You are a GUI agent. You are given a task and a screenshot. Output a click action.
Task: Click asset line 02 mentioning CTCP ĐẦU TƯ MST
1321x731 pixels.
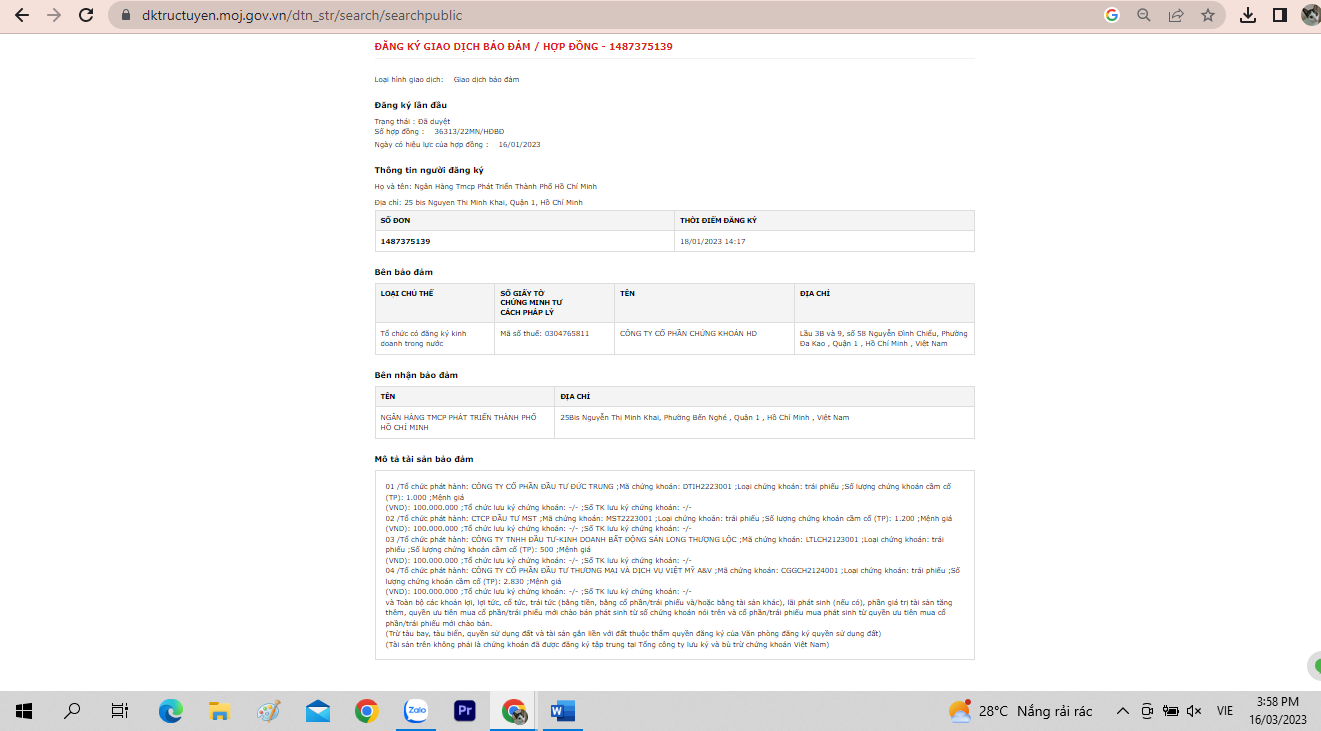(x=668, y=518)
